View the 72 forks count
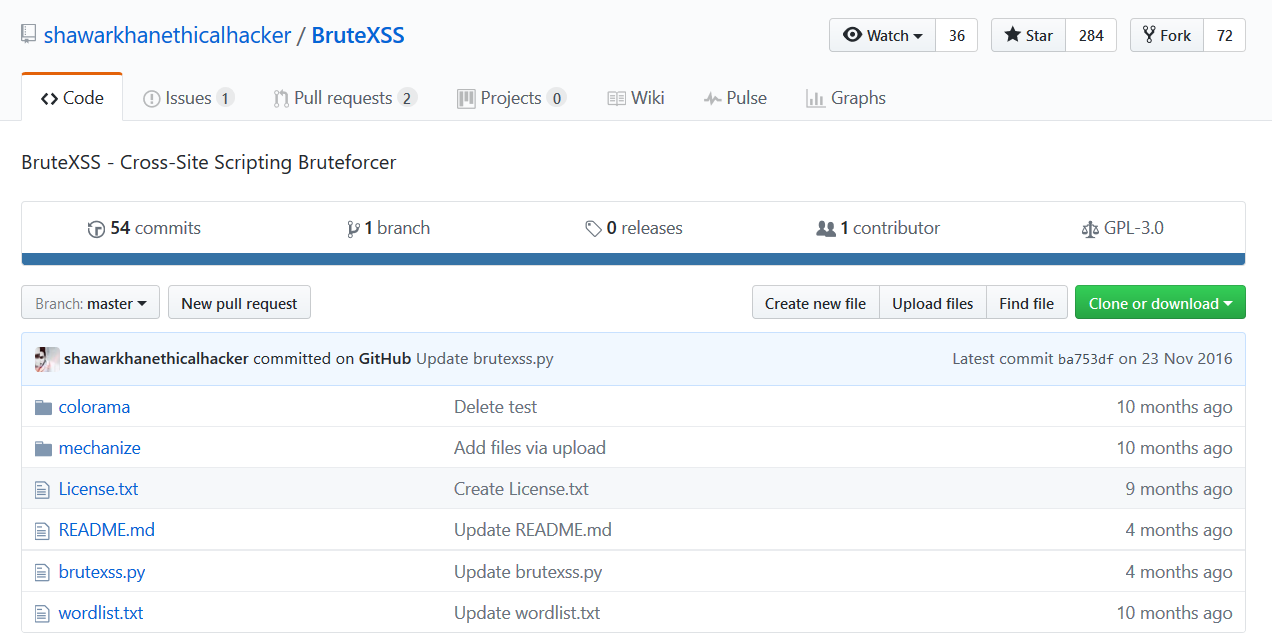Viewport: 1272px width, 638px height. (x=1225, y=35)
